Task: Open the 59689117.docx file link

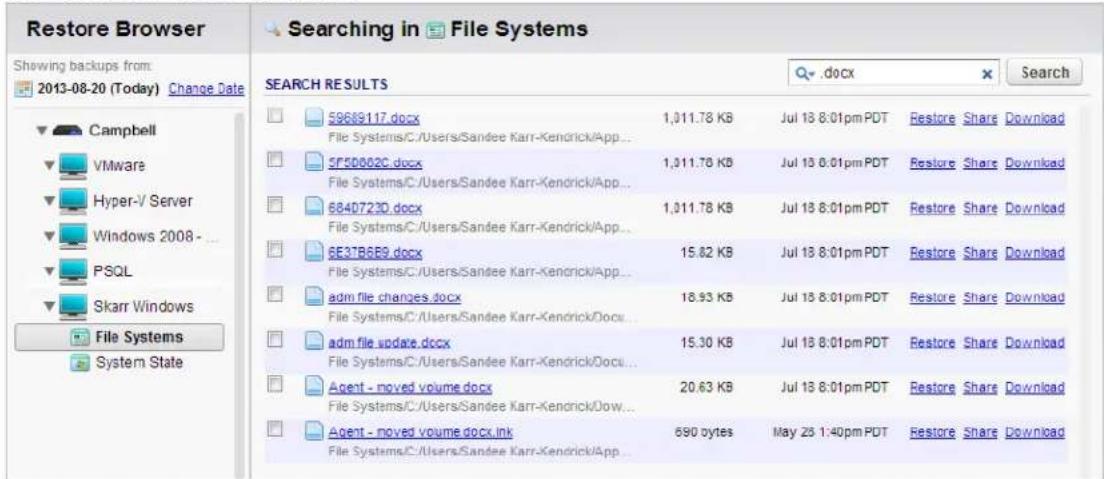Action: [x=374, y=119]
